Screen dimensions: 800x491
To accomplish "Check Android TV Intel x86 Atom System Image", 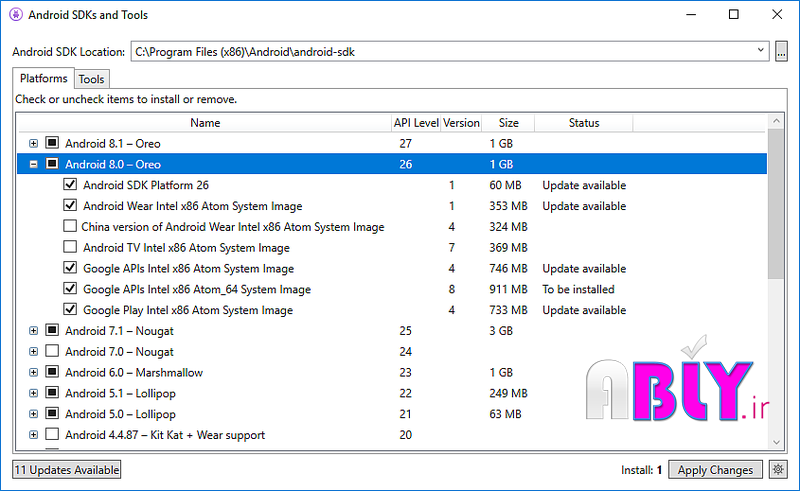I will click(x=70, y=247).
